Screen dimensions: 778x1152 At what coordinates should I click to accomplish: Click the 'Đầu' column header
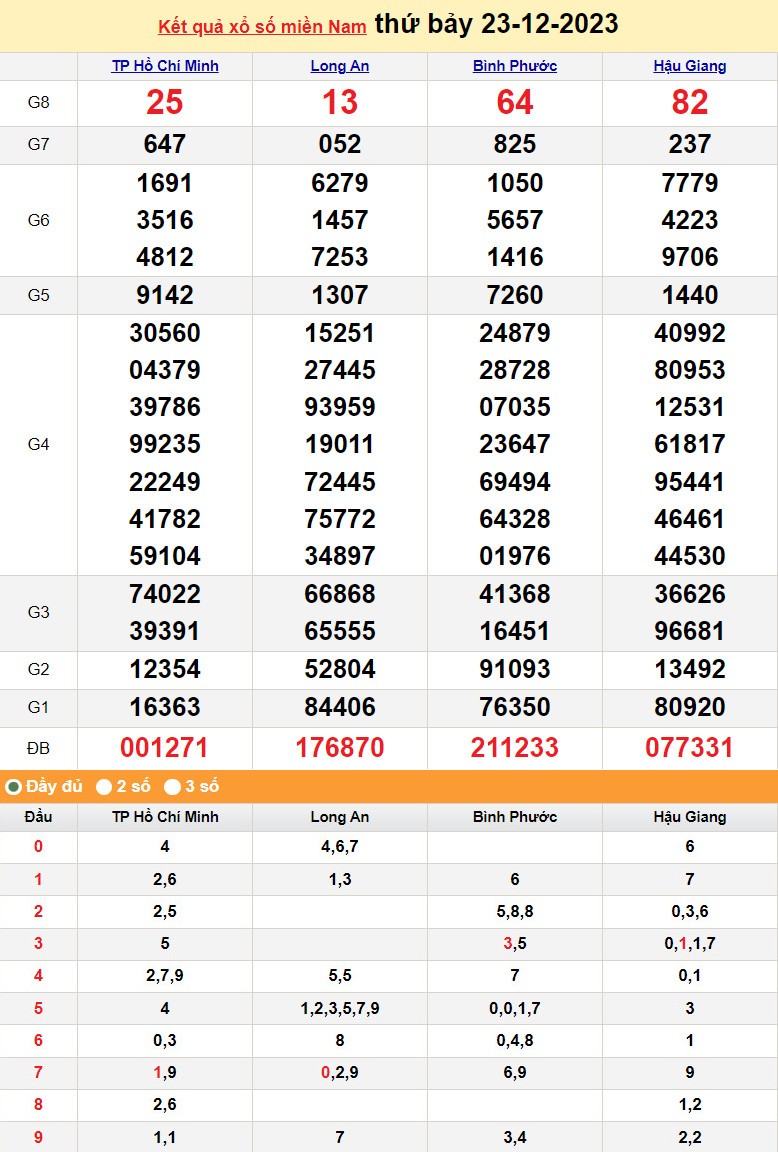[x=38, y=817]
